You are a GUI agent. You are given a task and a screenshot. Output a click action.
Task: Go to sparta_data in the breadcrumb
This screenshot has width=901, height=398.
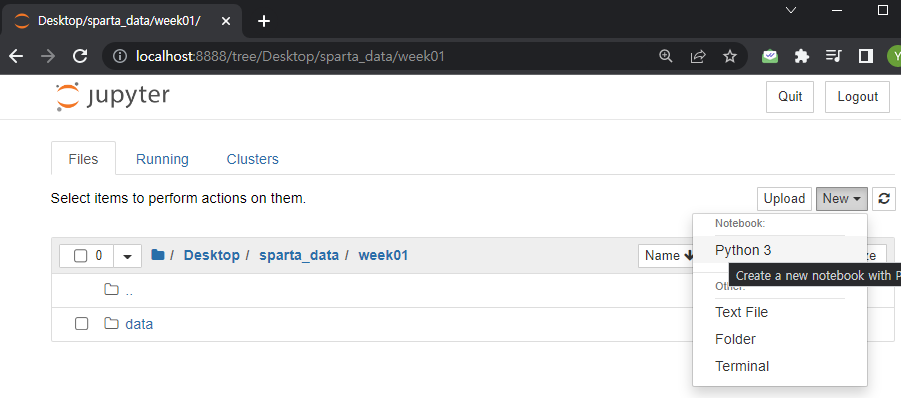point(299,255)
